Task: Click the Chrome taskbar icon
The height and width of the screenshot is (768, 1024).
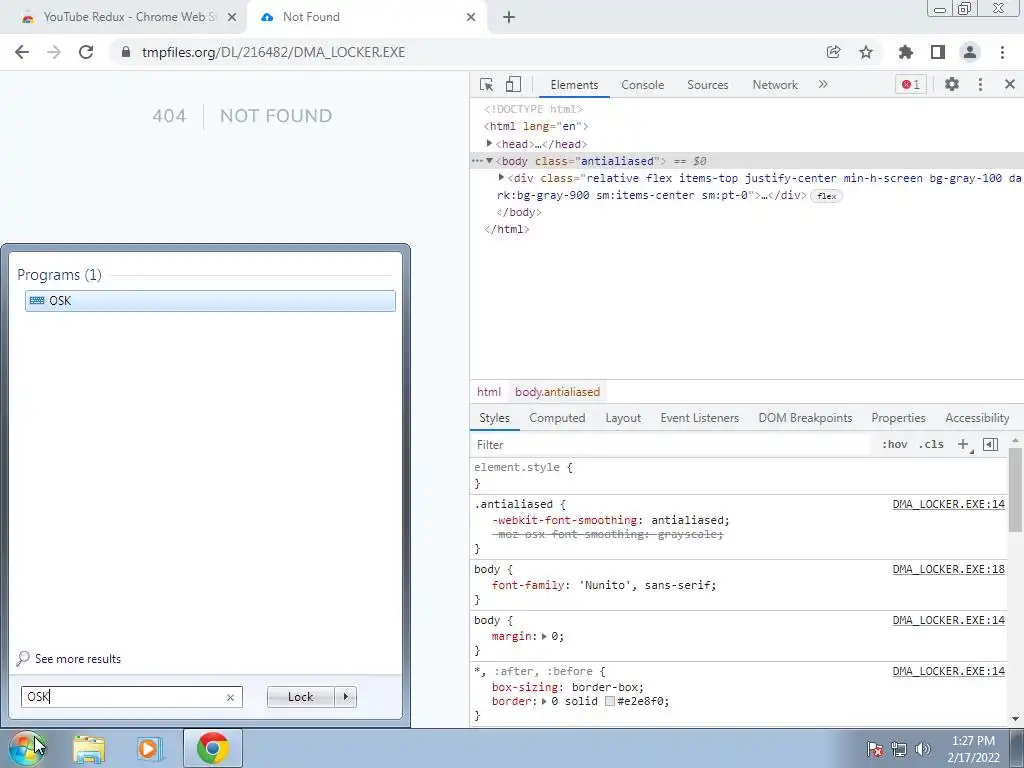Action: [x=212, y=748]
